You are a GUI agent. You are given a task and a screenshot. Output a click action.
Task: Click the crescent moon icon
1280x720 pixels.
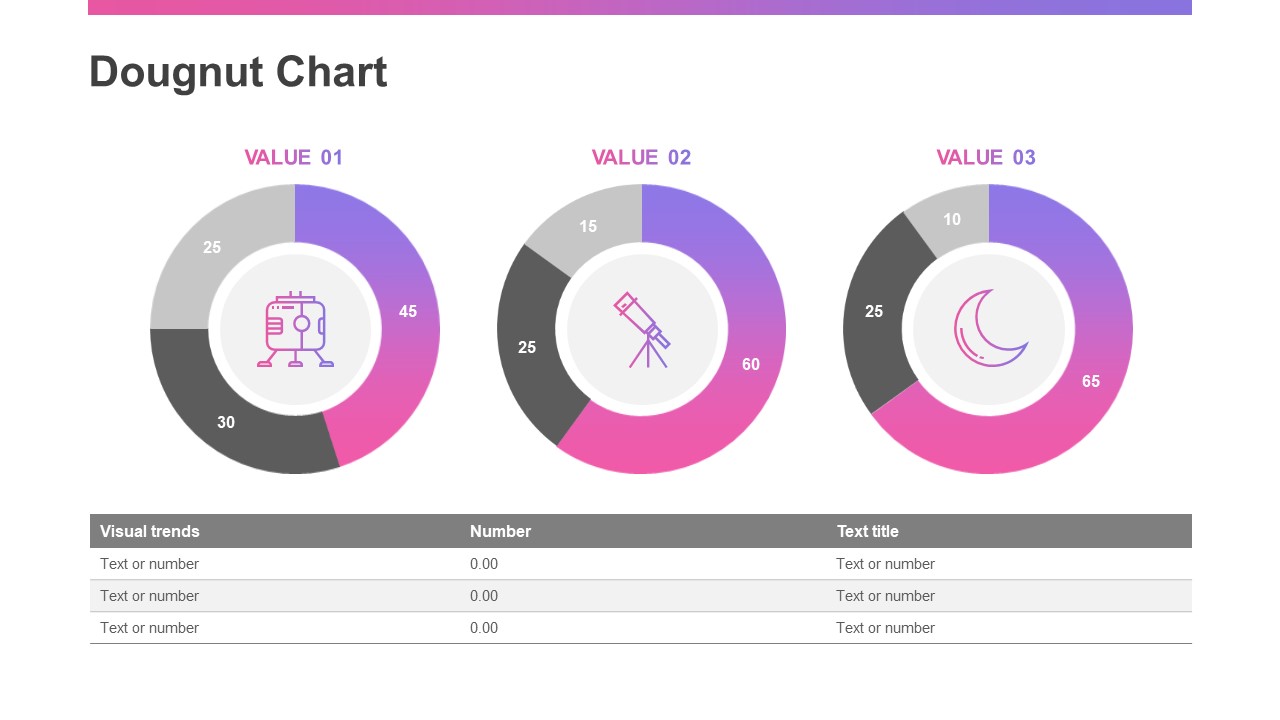[x=989, y=325]
